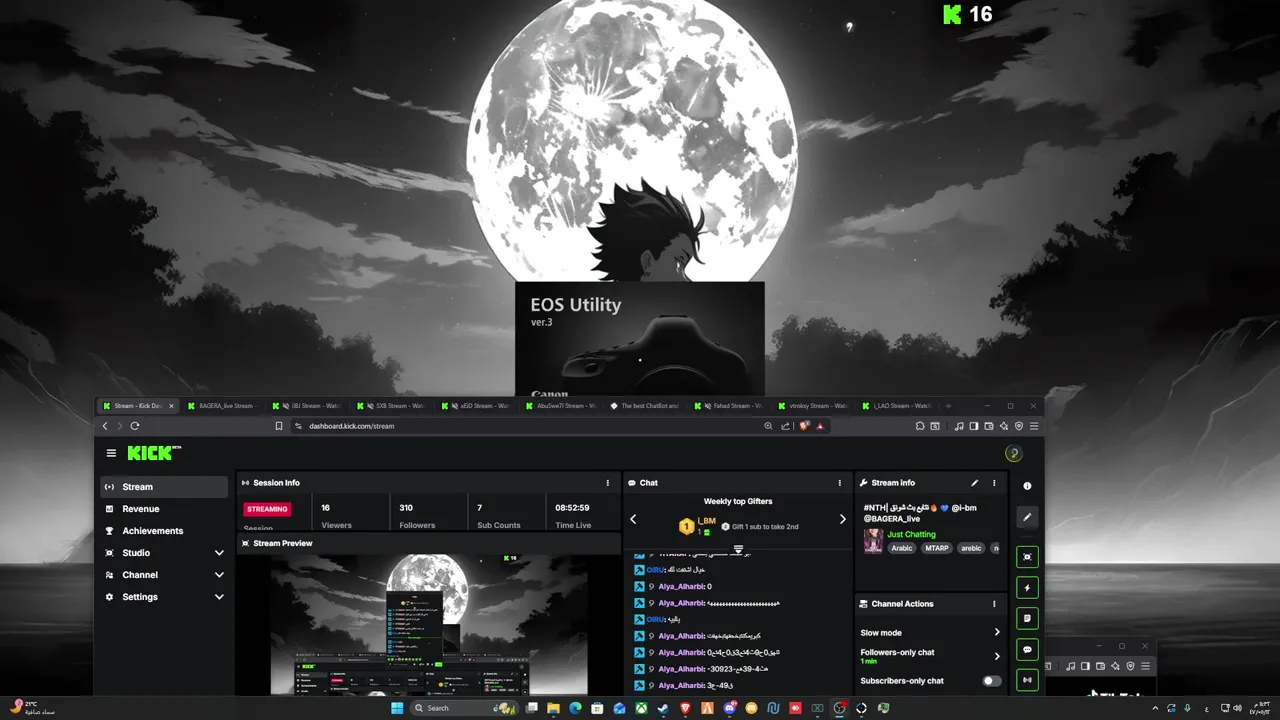Open the browser zoom magnifier icon

click(x=768, y=426)
